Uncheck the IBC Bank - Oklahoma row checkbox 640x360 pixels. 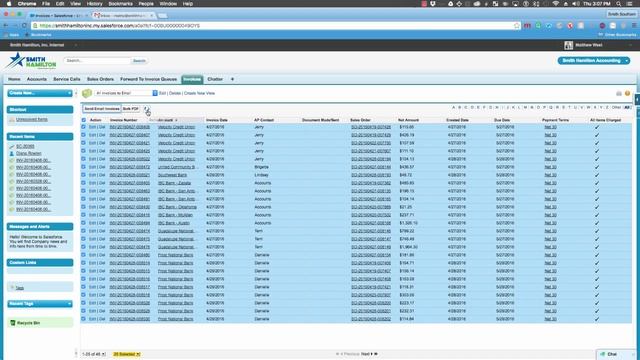click(x=84, y=207)
